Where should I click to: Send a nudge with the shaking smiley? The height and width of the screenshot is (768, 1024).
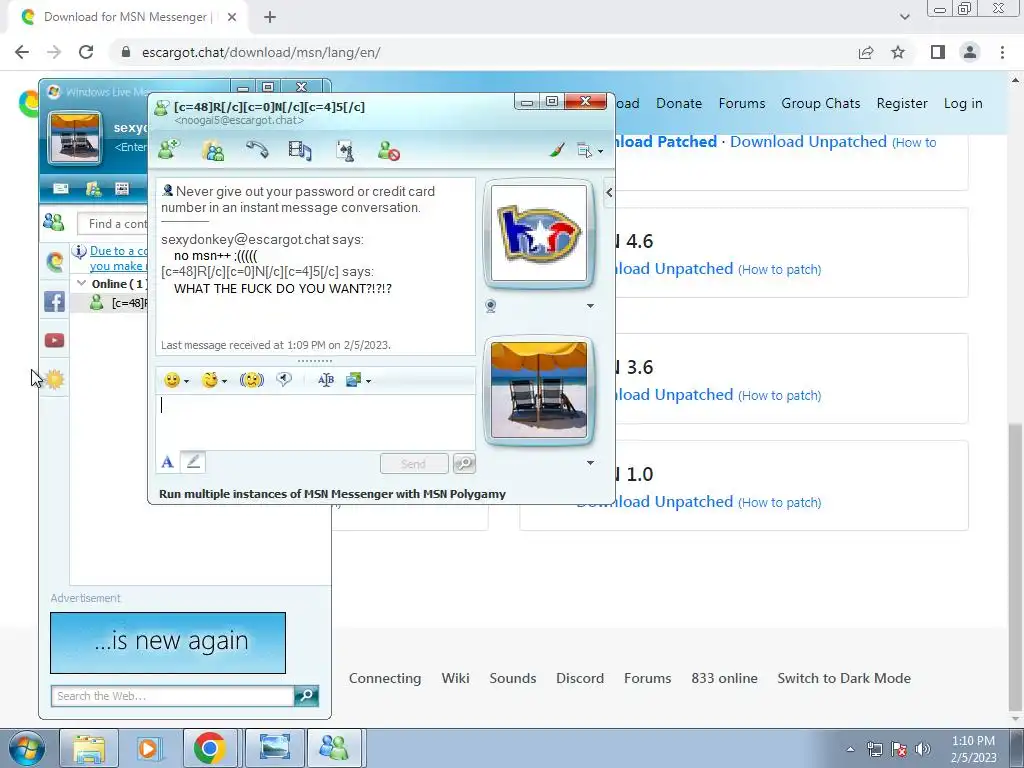252,380
